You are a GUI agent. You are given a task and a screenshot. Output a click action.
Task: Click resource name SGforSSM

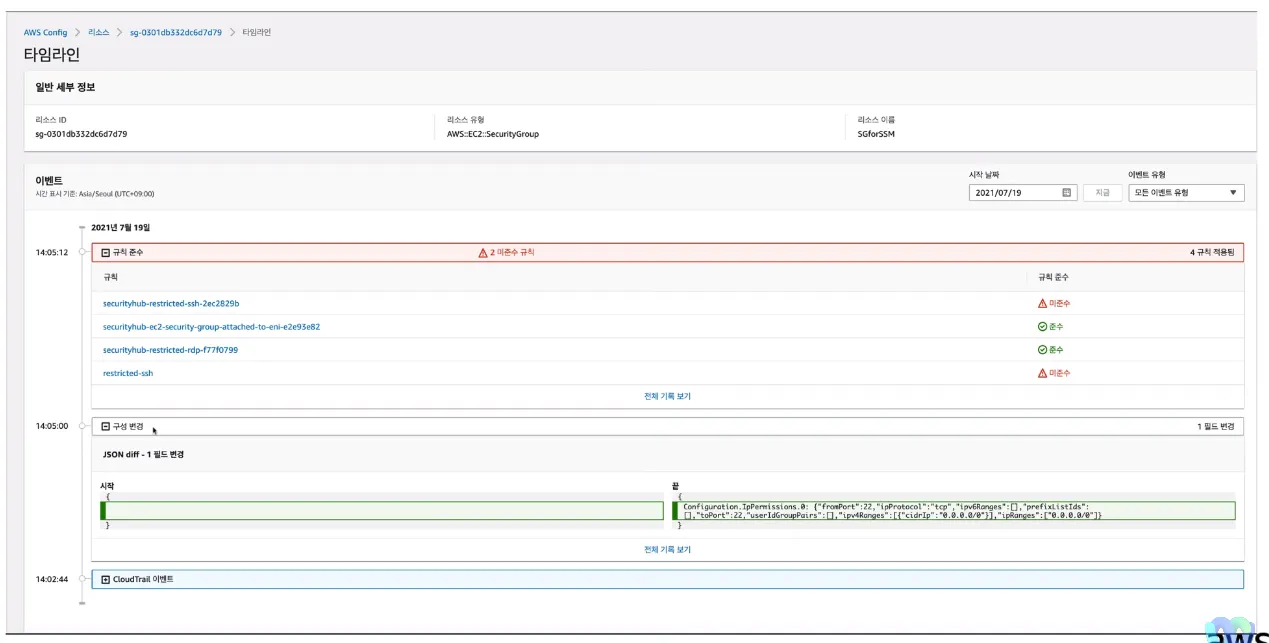pos(877,133)
